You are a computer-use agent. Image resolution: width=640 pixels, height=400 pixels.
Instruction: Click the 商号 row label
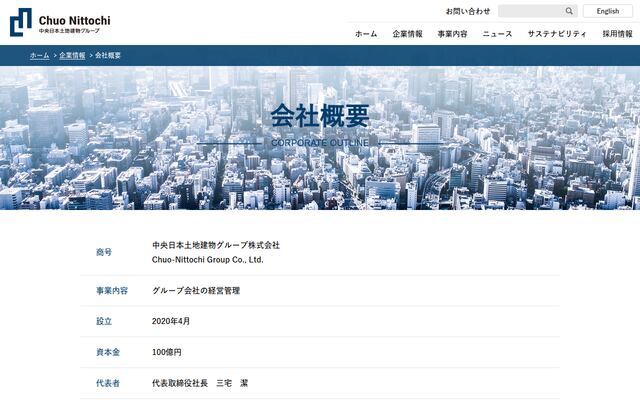104,252
